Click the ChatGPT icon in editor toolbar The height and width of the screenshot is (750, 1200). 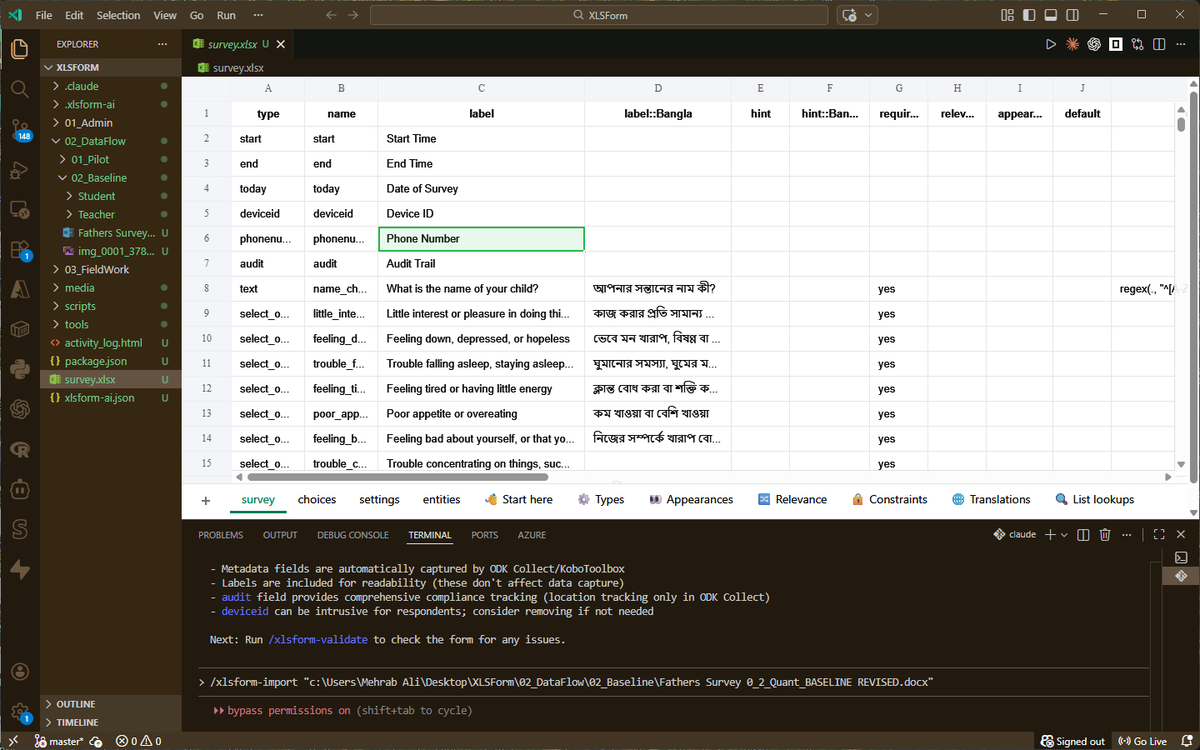point(1094,44)
